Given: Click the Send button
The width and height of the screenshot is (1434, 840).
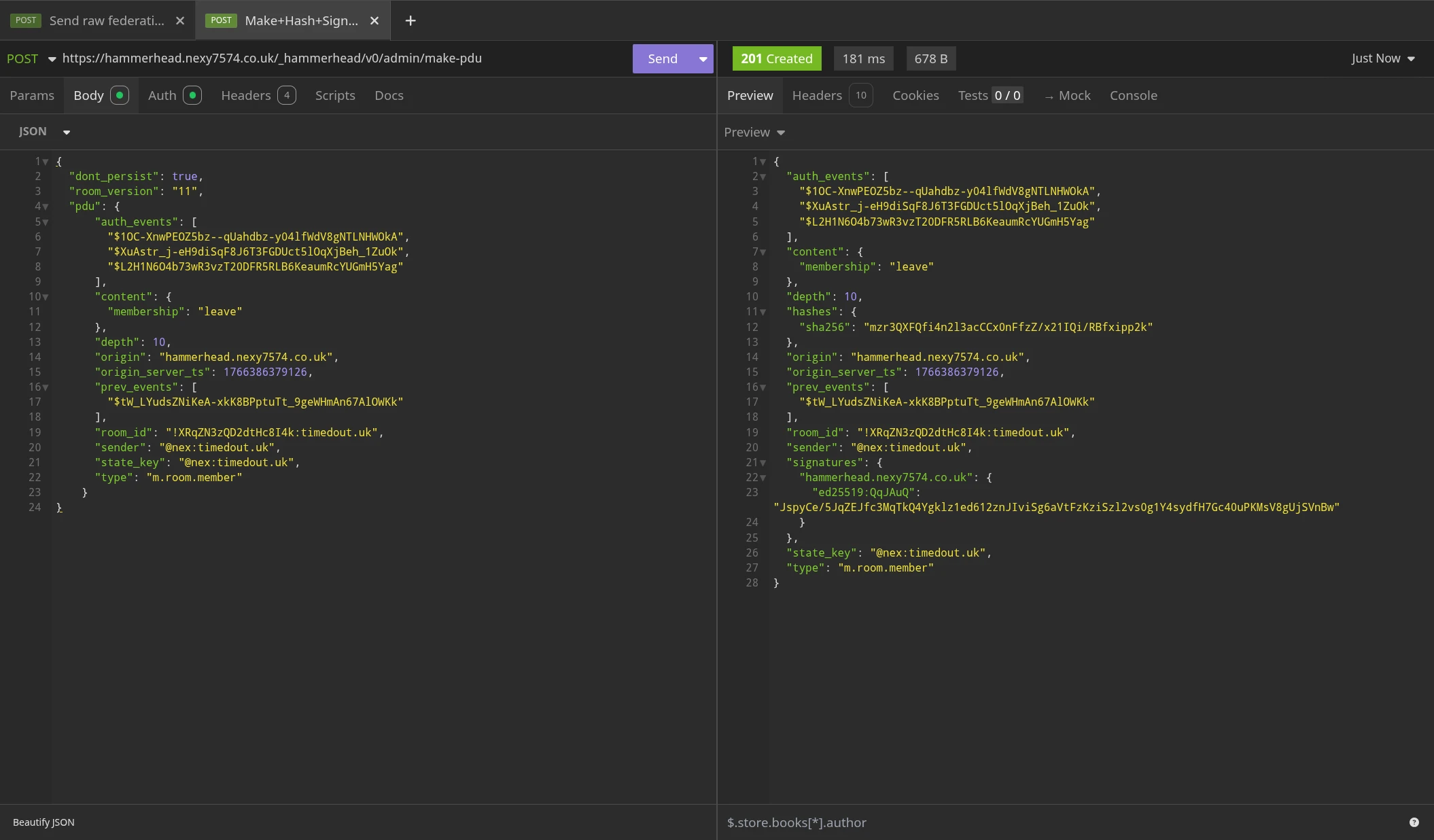Looking at the screenshot, I should tap(662, 59).
